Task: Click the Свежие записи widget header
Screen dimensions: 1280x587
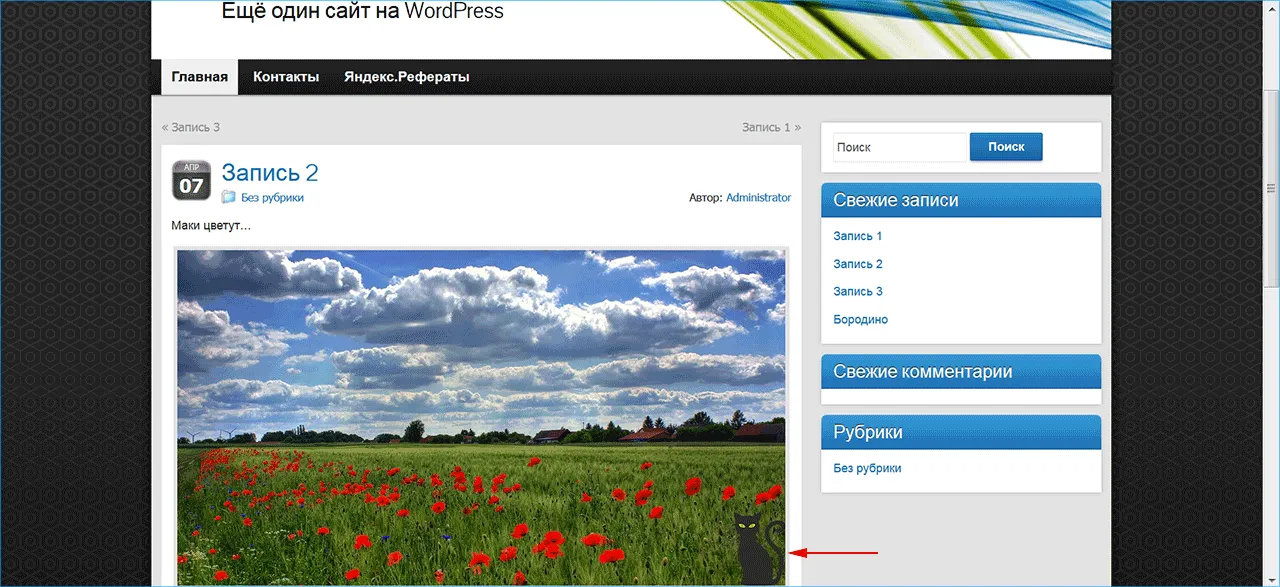Action: 961,200
